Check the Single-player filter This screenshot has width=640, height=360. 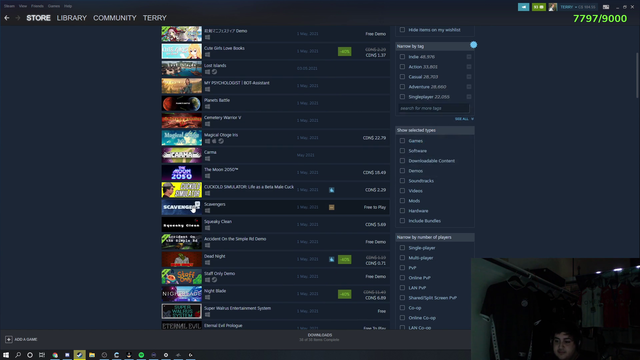pos(402,248)
